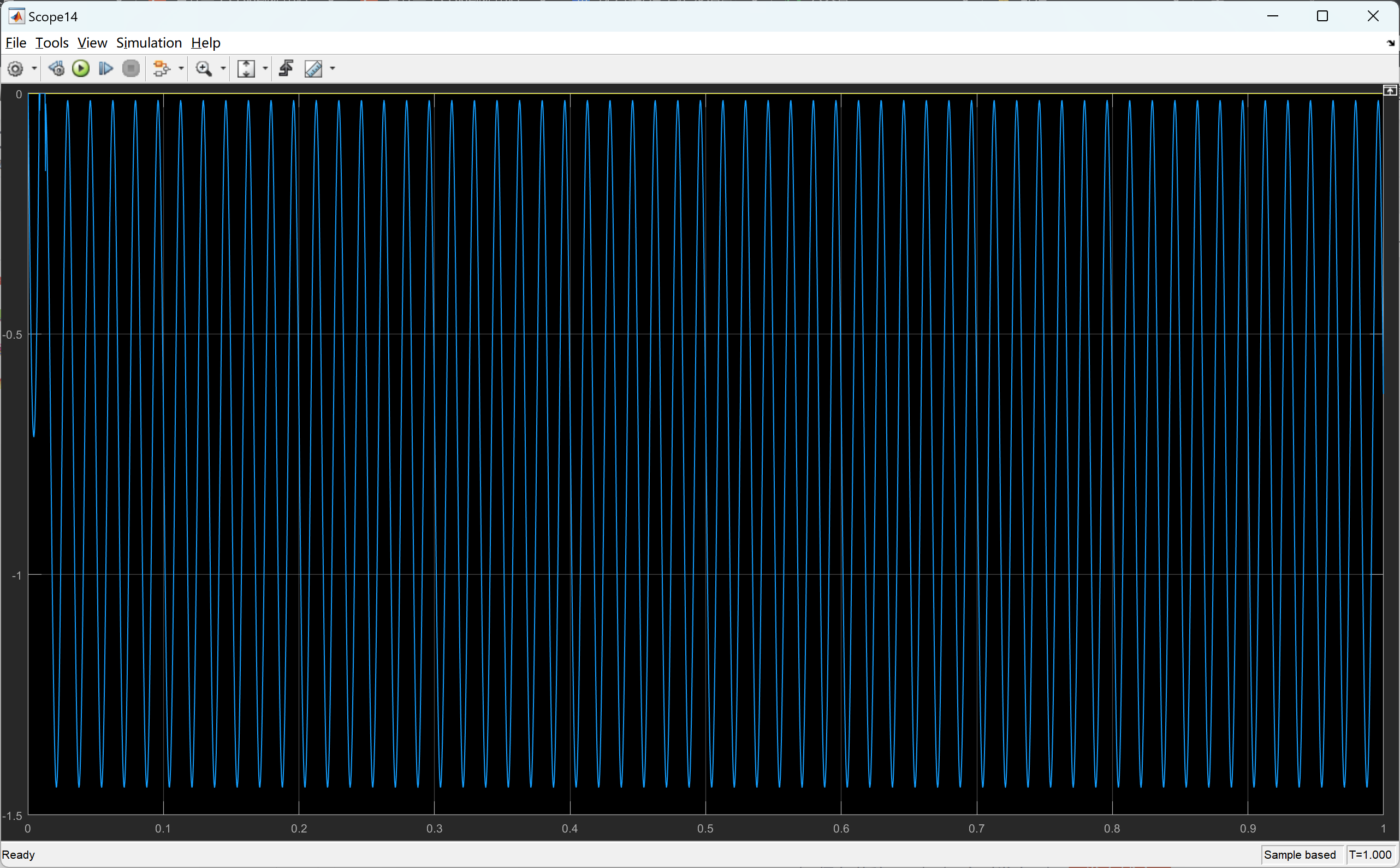Toggle the Cursor Measurements ruler tool
1400x868 pixels.
point(313,69)
